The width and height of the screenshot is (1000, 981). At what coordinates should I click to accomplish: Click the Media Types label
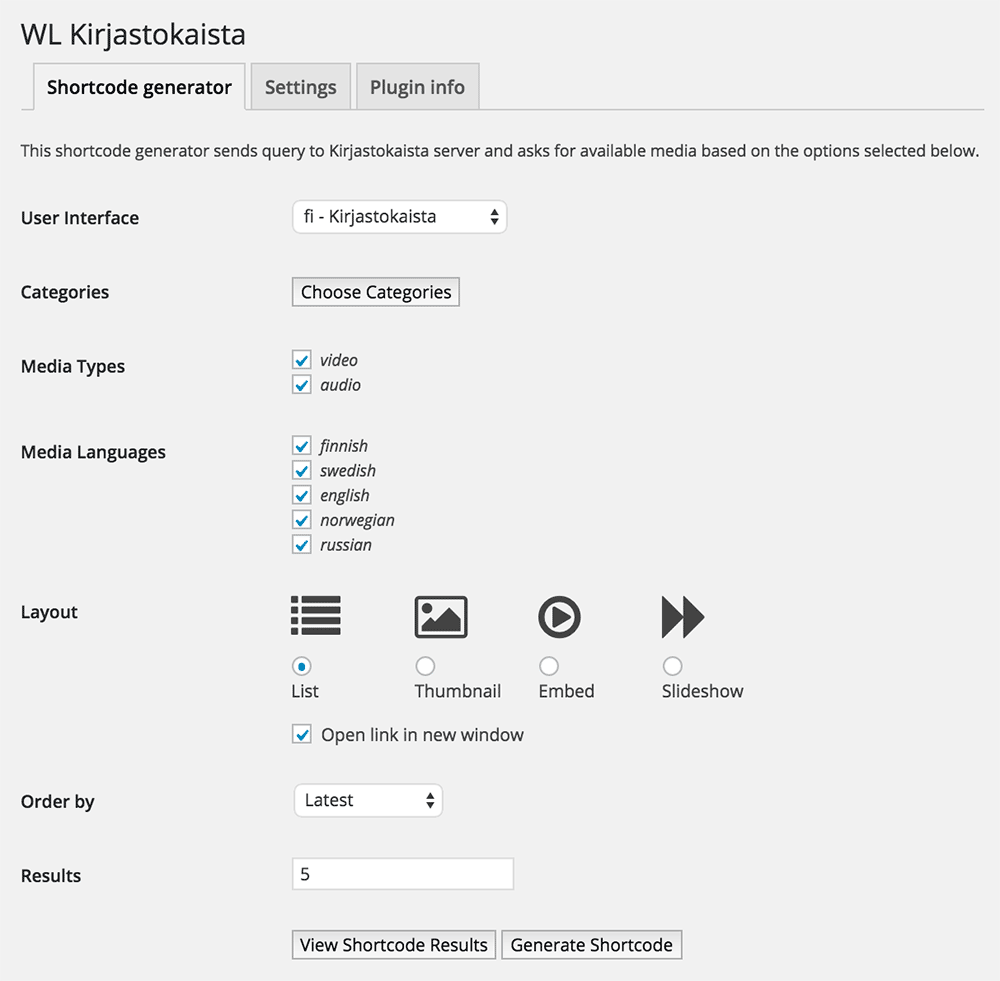(x=73, y=367)
